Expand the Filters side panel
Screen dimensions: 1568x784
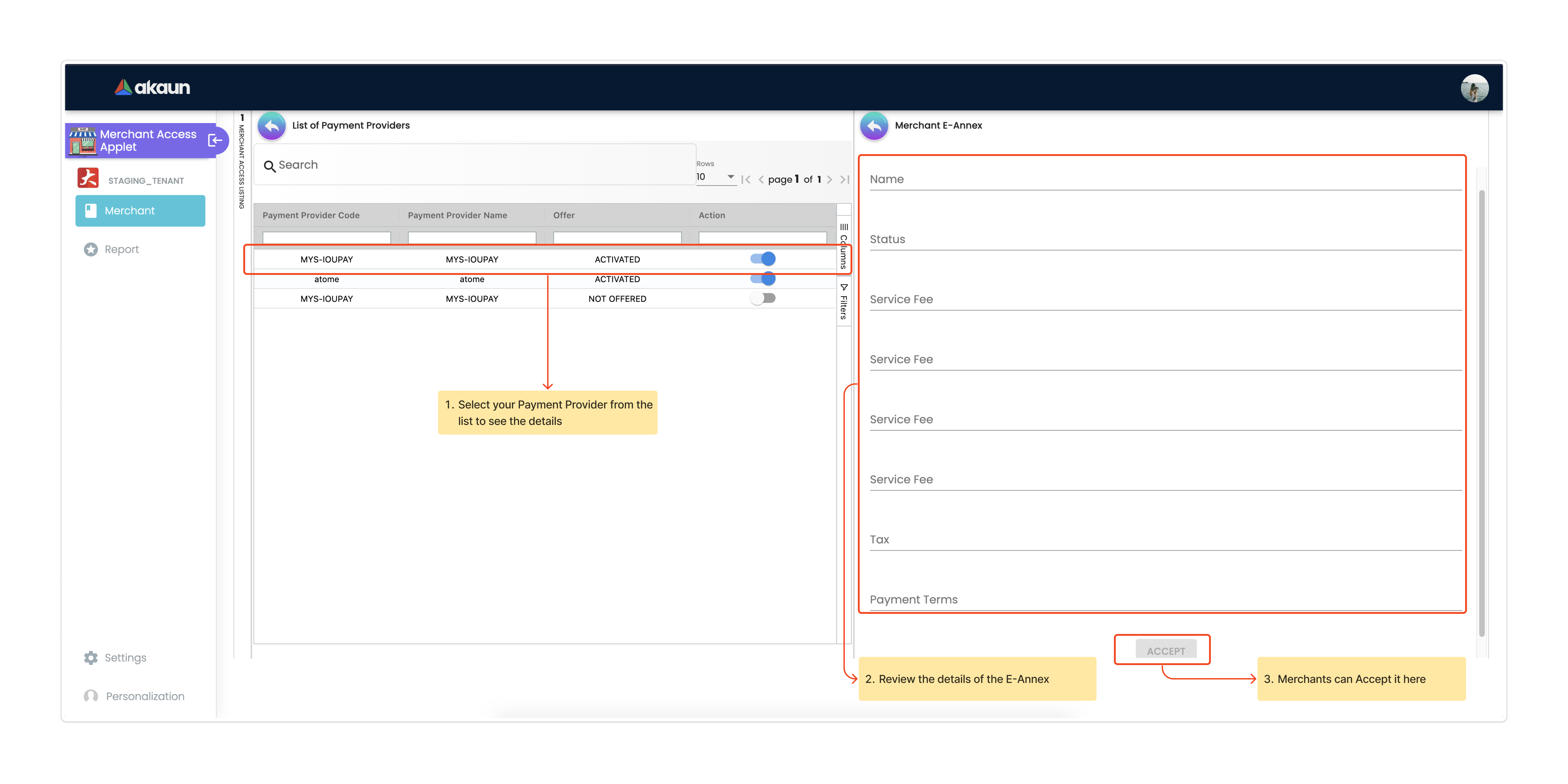844,301
